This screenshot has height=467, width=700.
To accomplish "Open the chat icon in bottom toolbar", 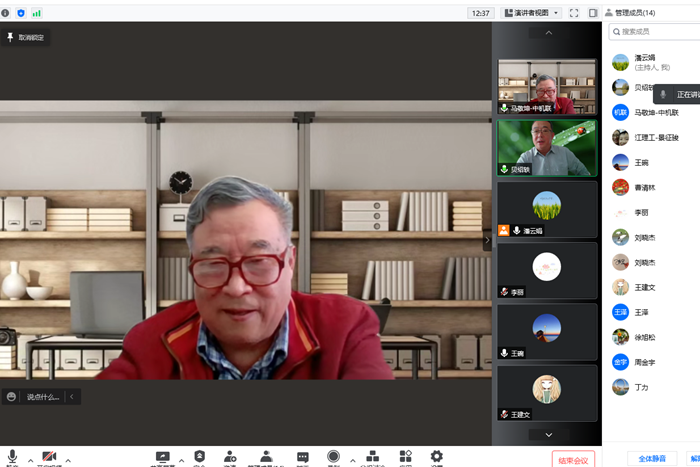I will [302, 457].
